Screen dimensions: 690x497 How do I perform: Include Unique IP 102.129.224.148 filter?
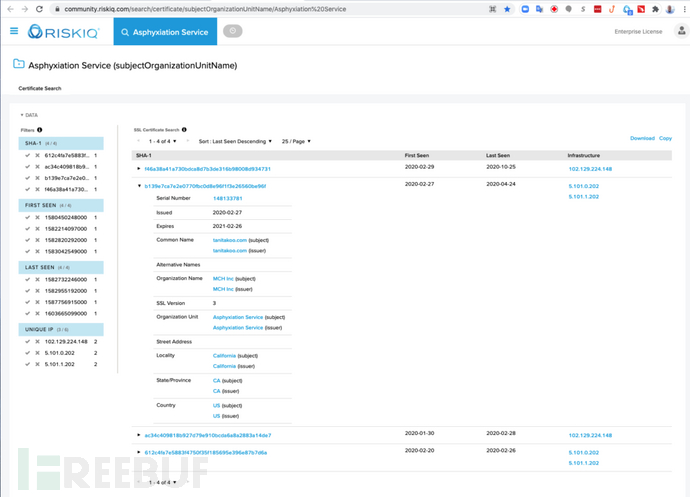pyautogui.click(x=28, y=342)
